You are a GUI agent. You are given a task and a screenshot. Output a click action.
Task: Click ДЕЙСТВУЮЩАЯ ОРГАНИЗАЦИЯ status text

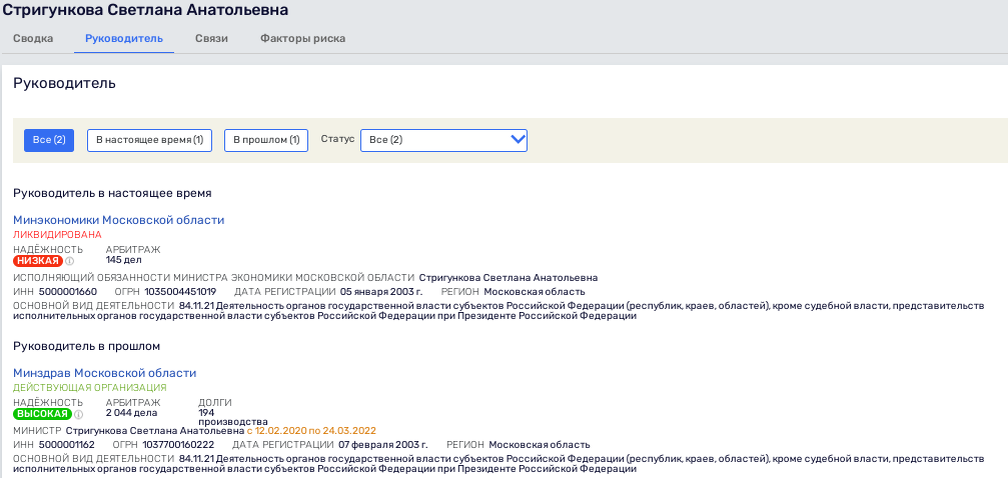(90, 387)
